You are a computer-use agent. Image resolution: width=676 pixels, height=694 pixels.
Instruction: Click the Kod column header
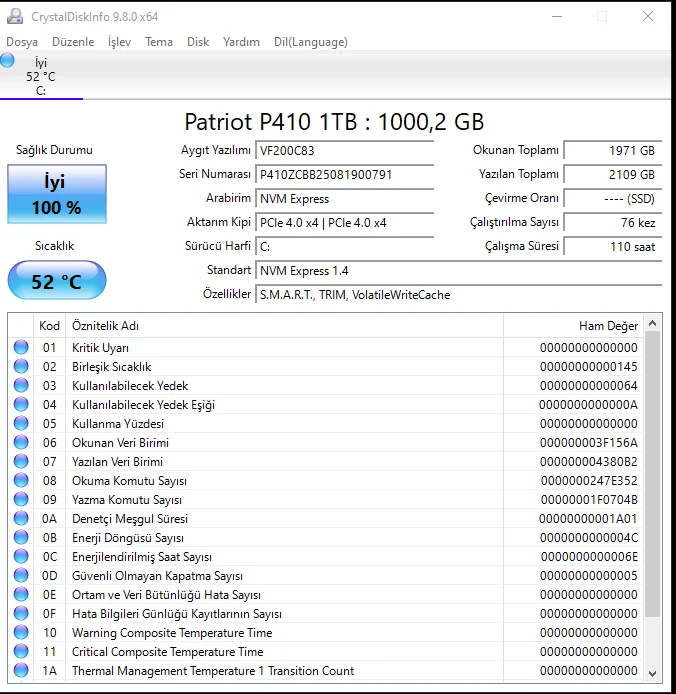(49, 326)
